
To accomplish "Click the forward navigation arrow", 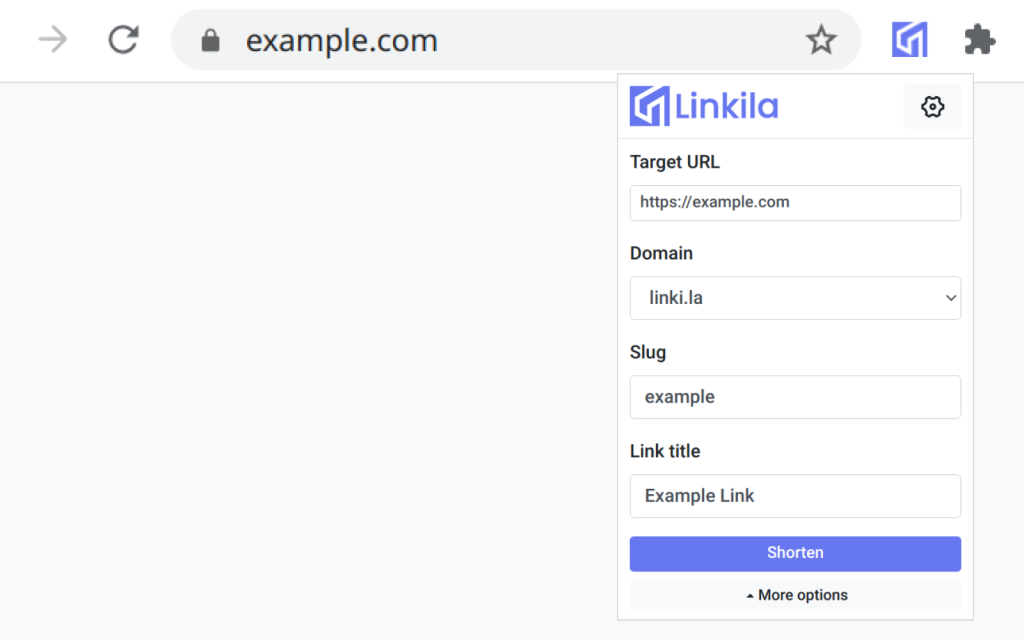I will coord(52,40).
